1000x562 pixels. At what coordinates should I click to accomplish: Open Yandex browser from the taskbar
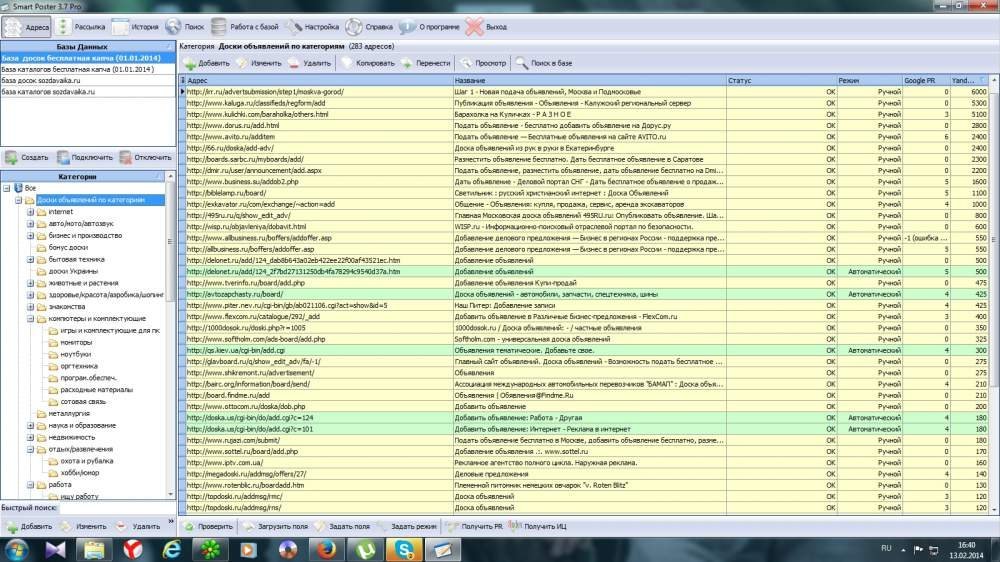[133, 549]
